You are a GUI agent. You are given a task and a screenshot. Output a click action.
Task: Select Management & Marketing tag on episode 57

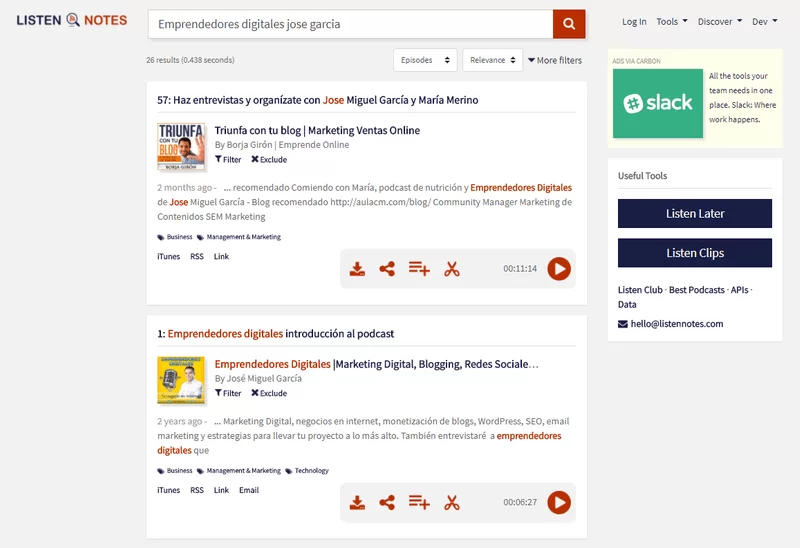coord(239,237)
